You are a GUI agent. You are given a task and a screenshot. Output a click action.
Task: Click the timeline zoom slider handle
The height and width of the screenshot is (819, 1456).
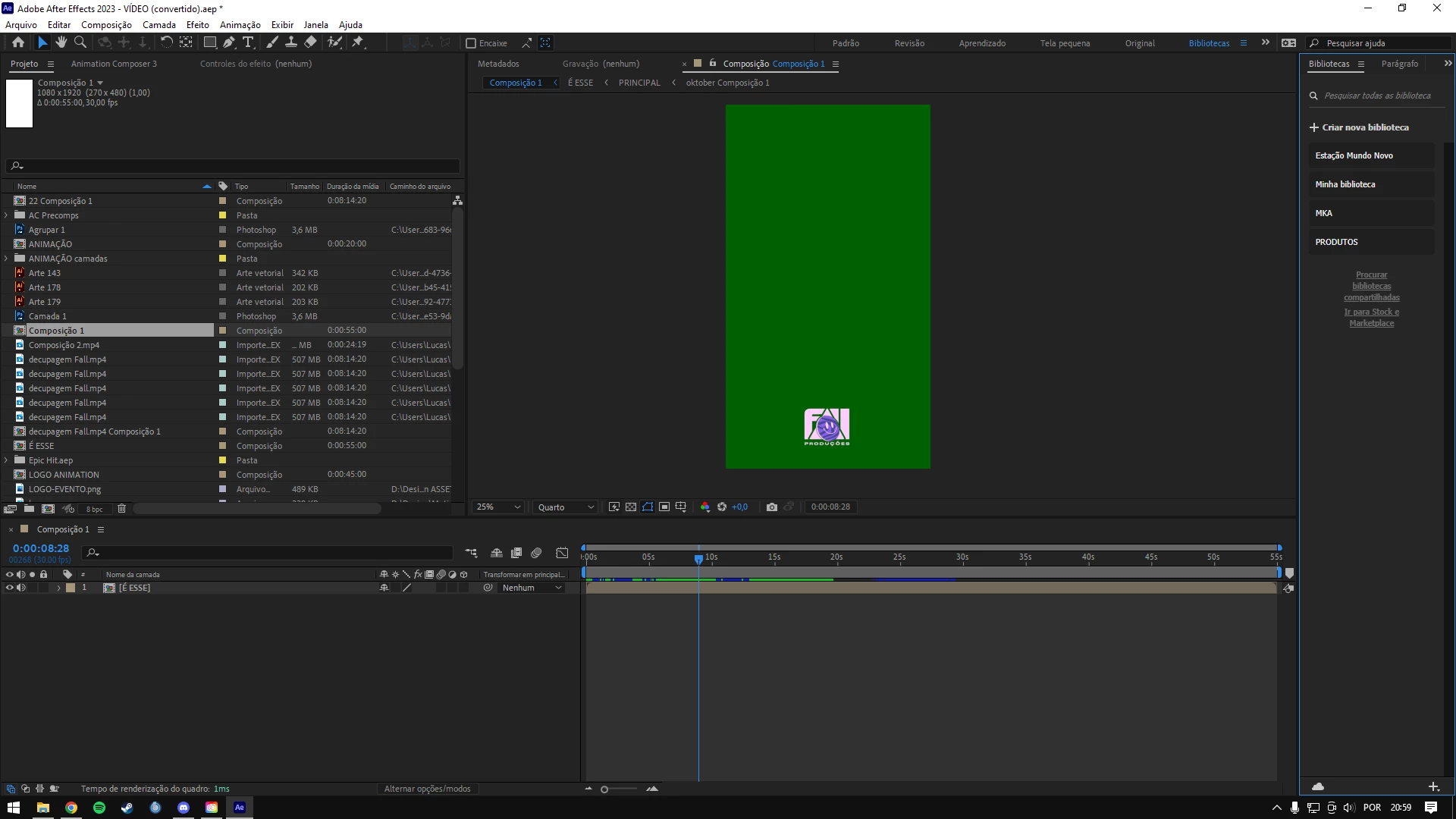point(604,789)
